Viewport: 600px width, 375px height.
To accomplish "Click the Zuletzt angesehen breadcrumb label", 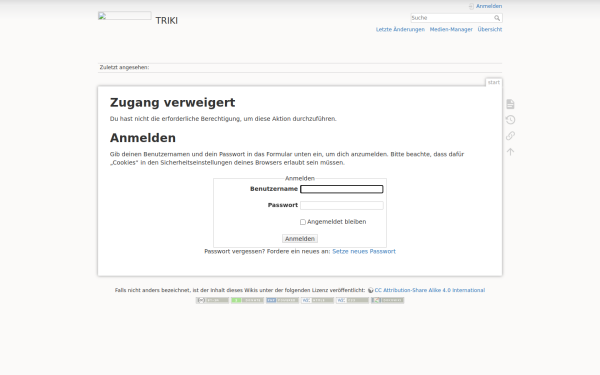I will click(124, 67).
